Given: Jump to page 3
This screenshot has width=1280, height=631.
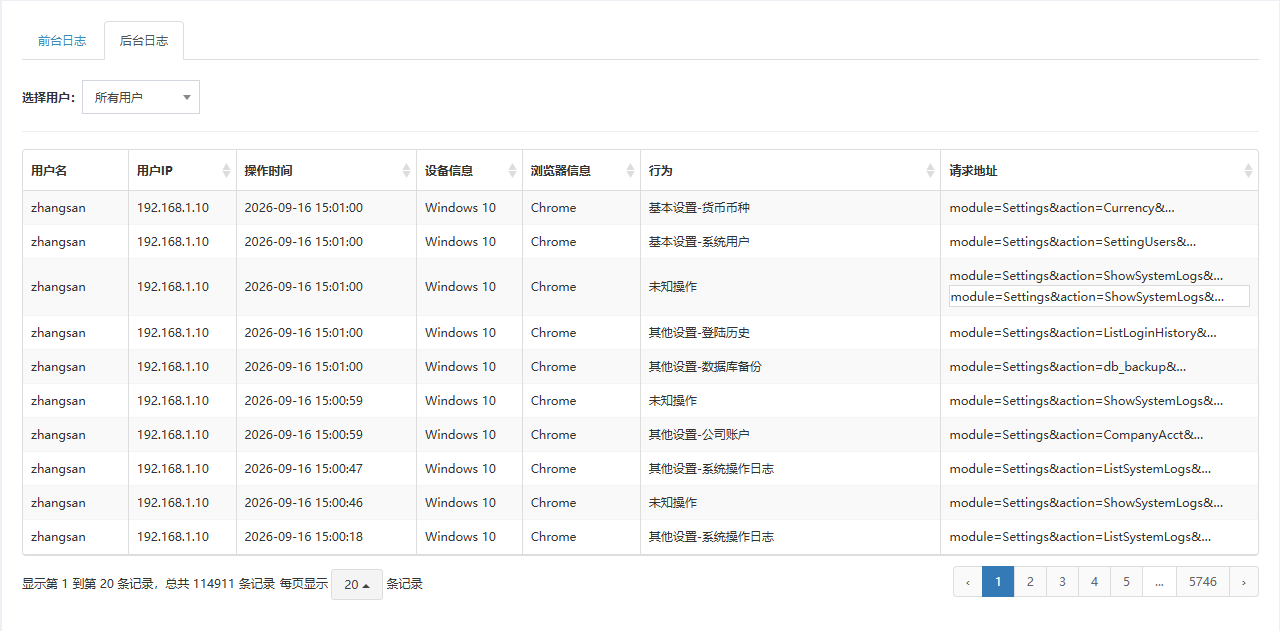Looking at the screenshot, I should tap(1062, 582).
